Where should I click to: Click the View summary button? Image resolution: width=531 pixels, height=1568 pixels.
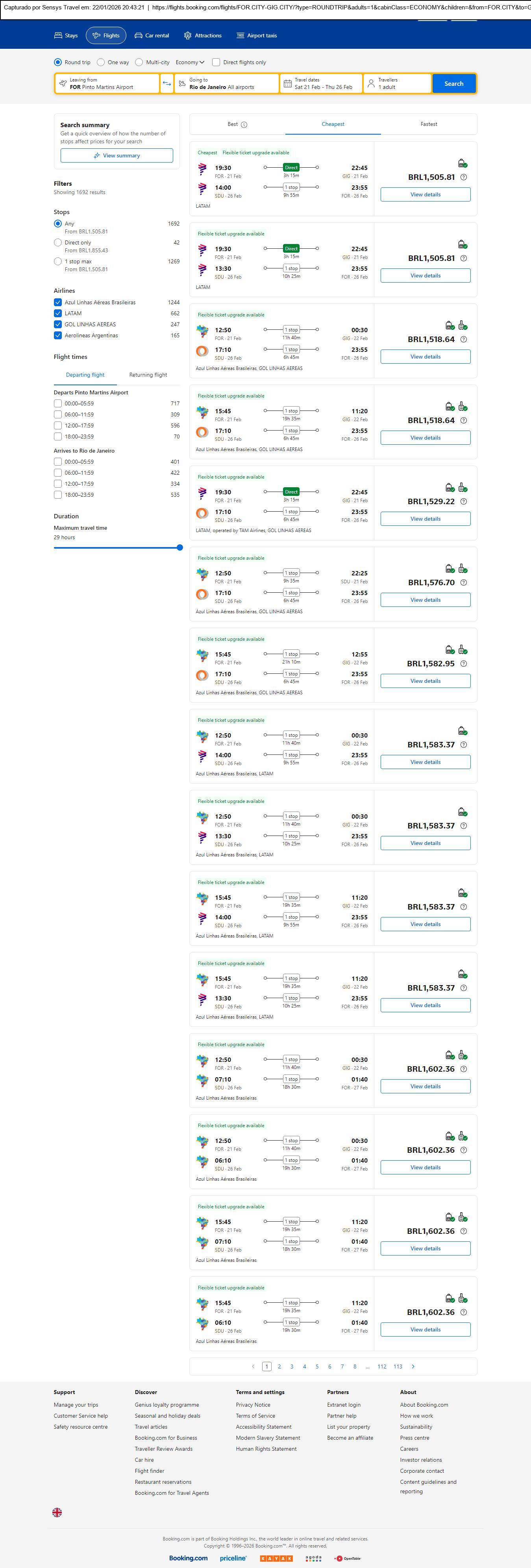click(x=116, y=156)
